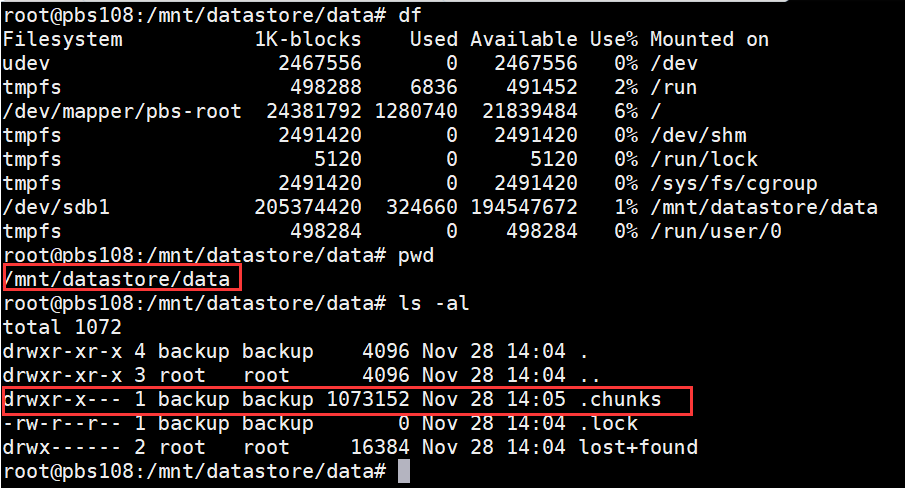Click the '/dev/shm' mount point
This screenshot has height=488, width=905.
(698, 136)
